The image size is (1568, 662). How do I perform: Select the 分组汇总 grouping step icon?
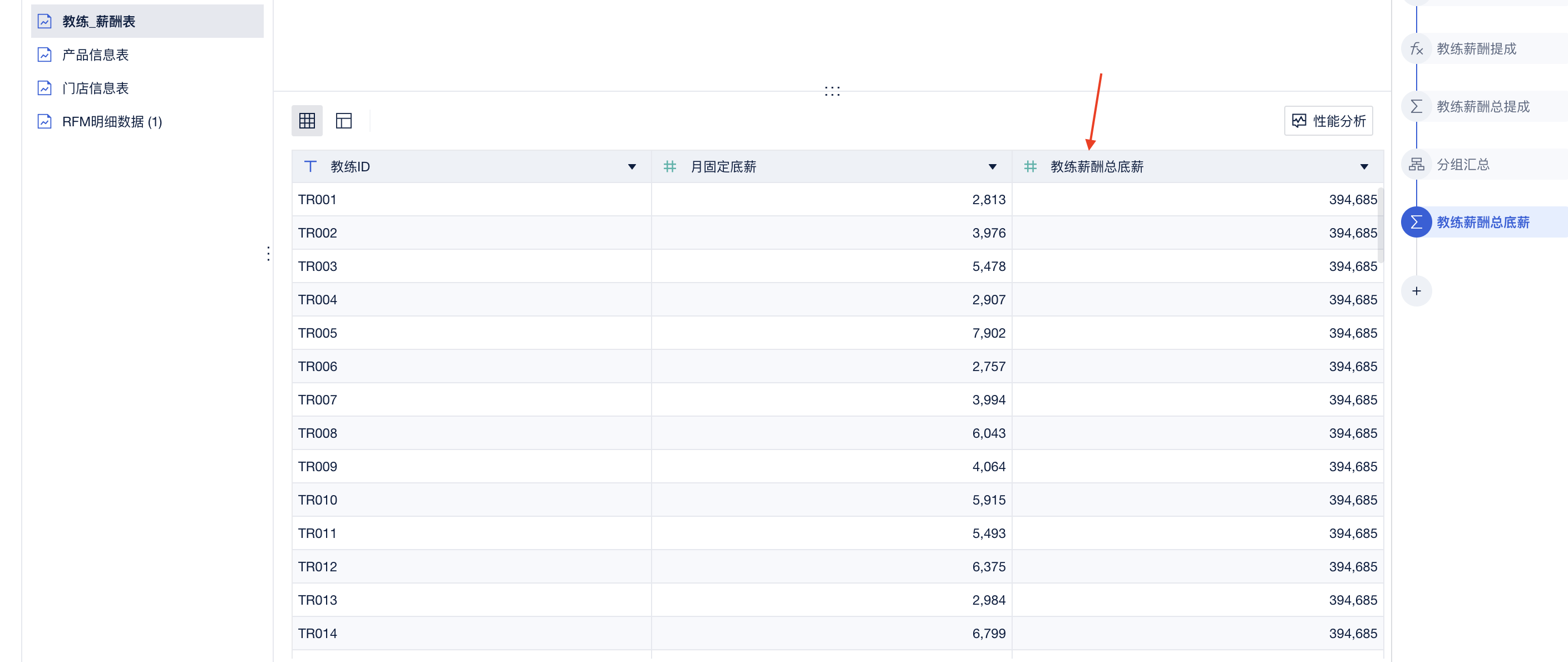pyautogui.click(x=1416, y=164)
